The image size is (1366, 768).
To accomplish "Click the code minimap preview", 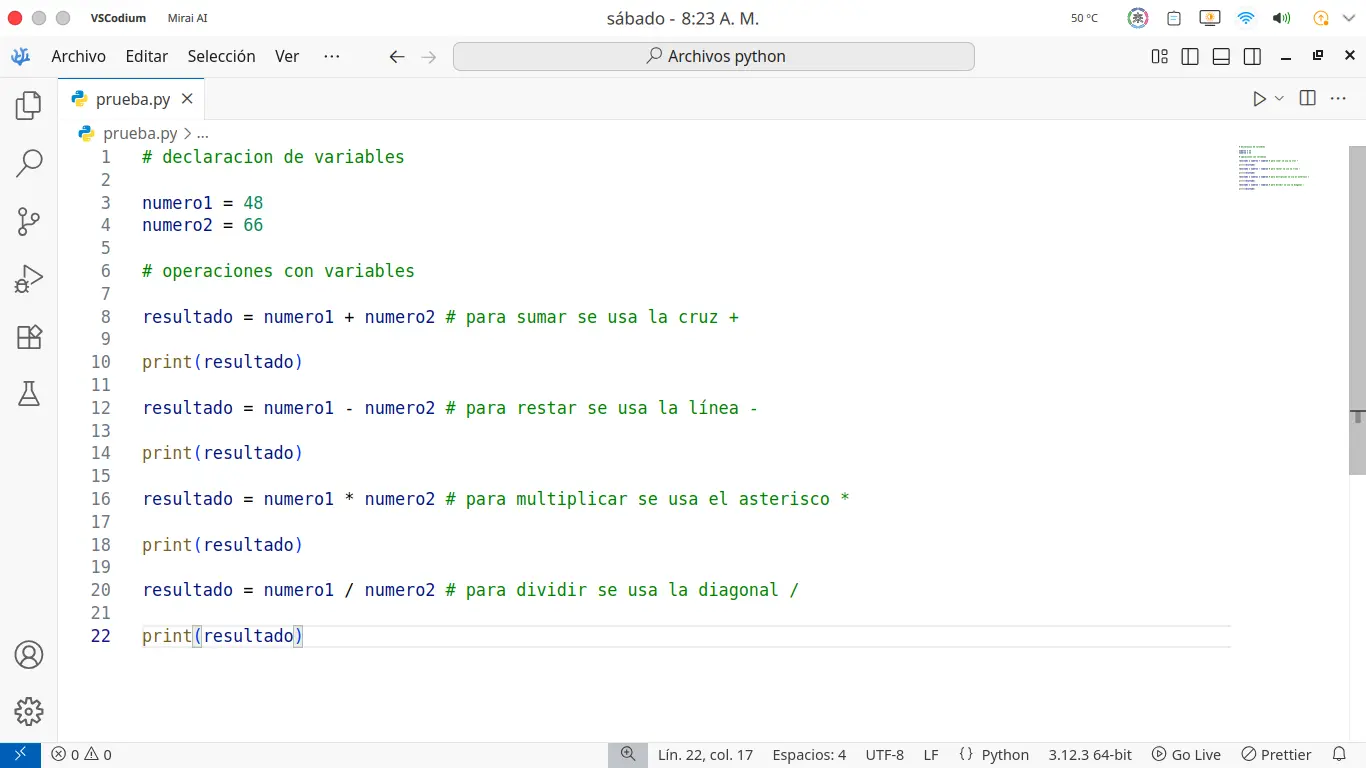I will pos(1273,168).
